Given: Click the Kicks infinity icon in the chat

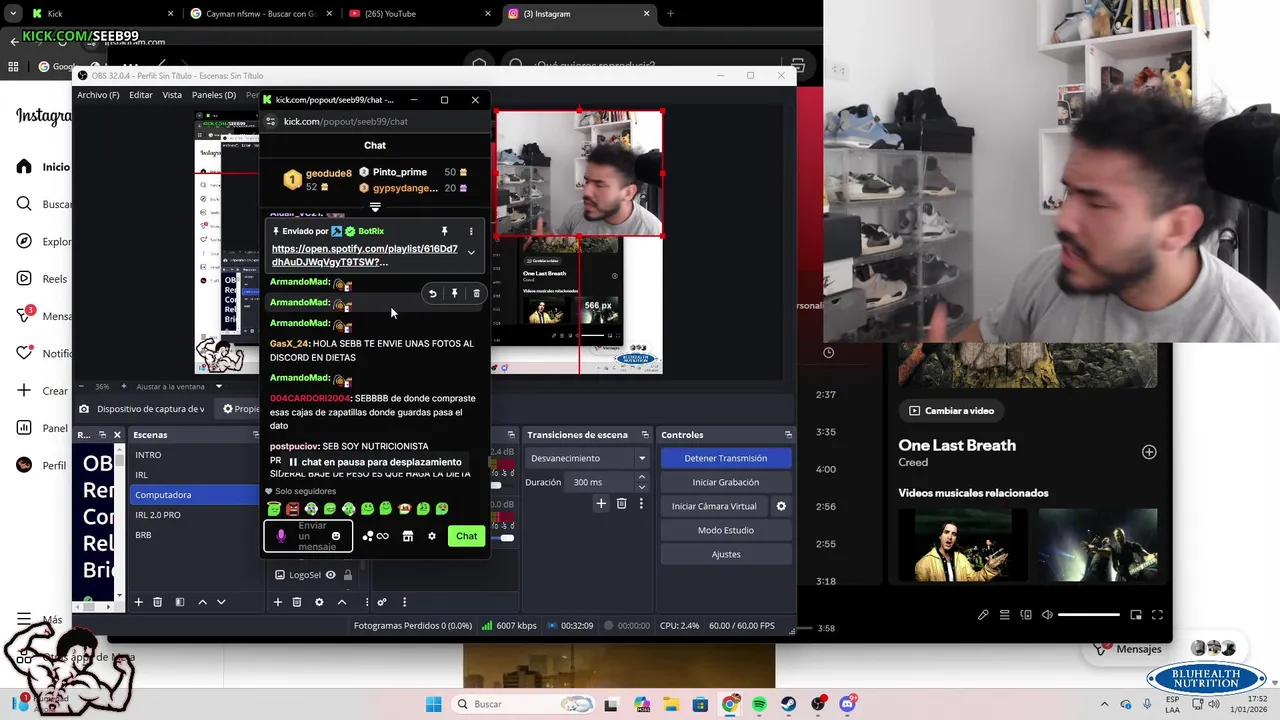Looking at the screenshot, I should click(x=382, y=536).
